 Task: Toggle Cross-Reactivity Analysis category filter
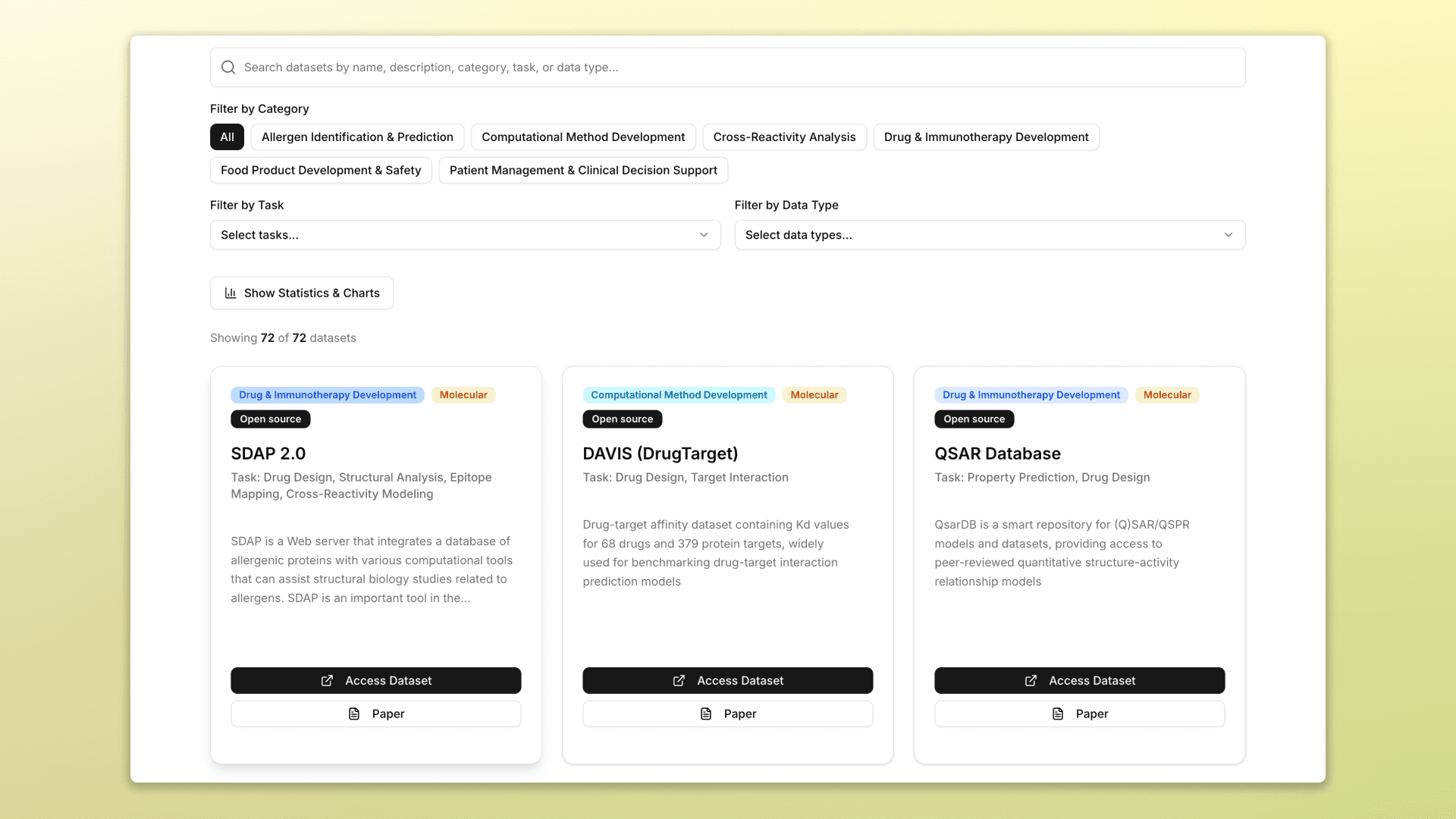[784, 137]
